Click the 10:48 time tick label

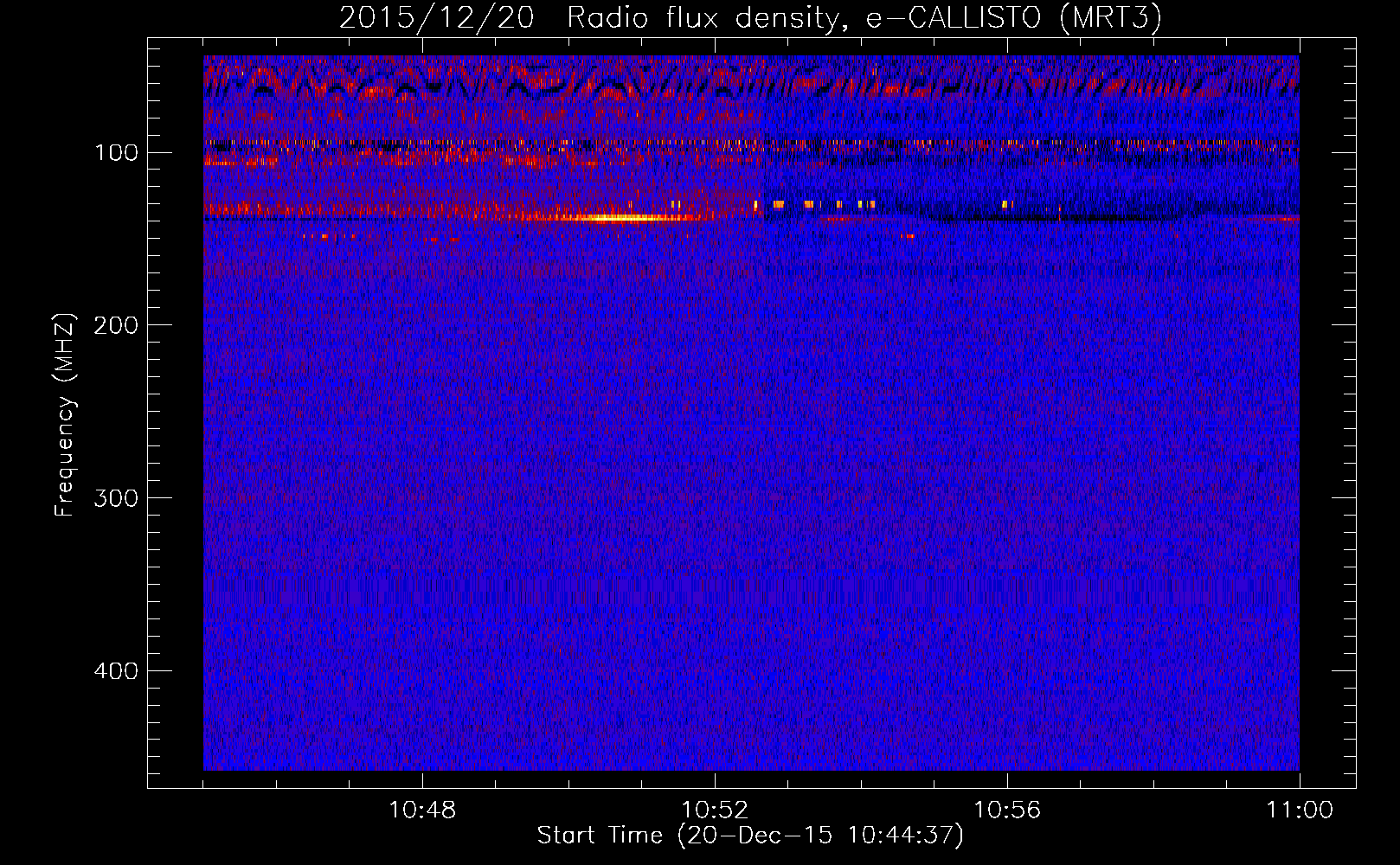tap(422, 811)
